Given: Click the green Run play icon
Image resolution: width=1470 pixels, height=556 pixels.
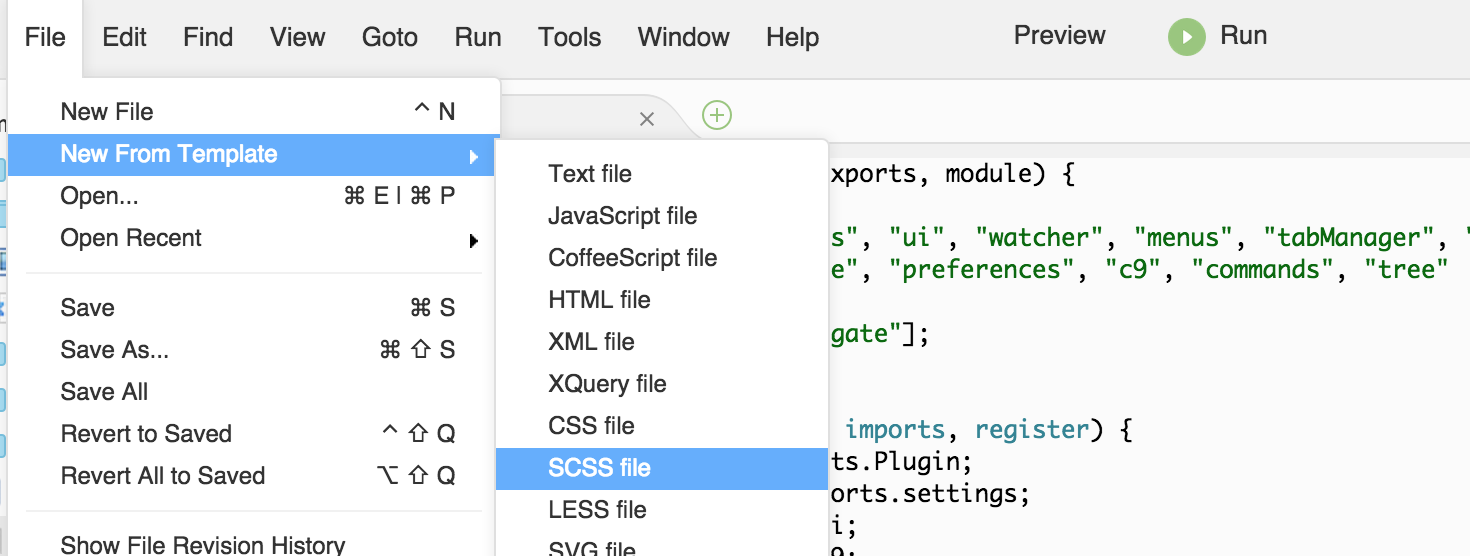Looking at the screenshot, I should (1187, 37).
